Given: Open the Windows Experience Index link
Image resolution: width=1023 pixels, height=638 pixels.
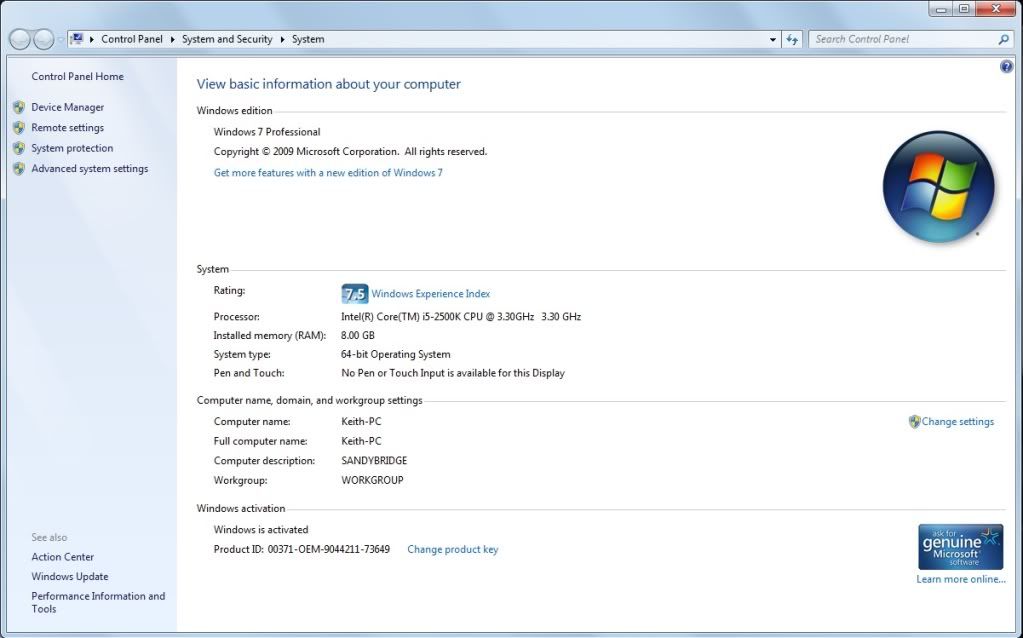Looking at the screenshot, I should pyautogui.click(x=431, y=294).
